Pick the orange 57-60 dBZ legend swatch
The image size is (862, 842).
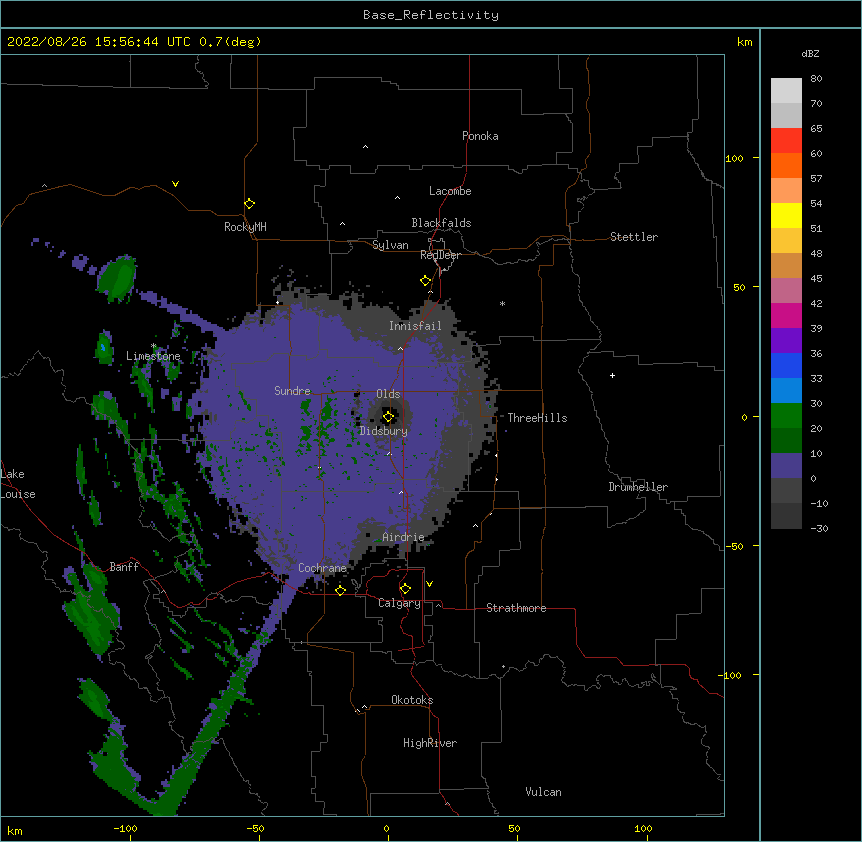click(786, 165)
